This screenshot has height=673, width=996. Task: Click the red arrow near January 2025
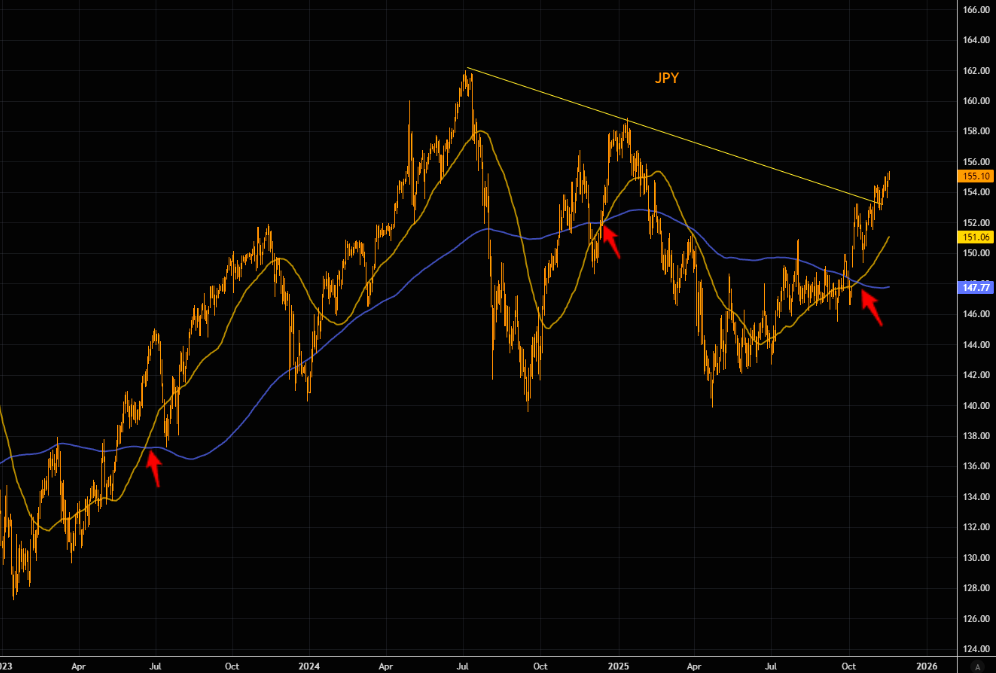click(x=609, y=240)
